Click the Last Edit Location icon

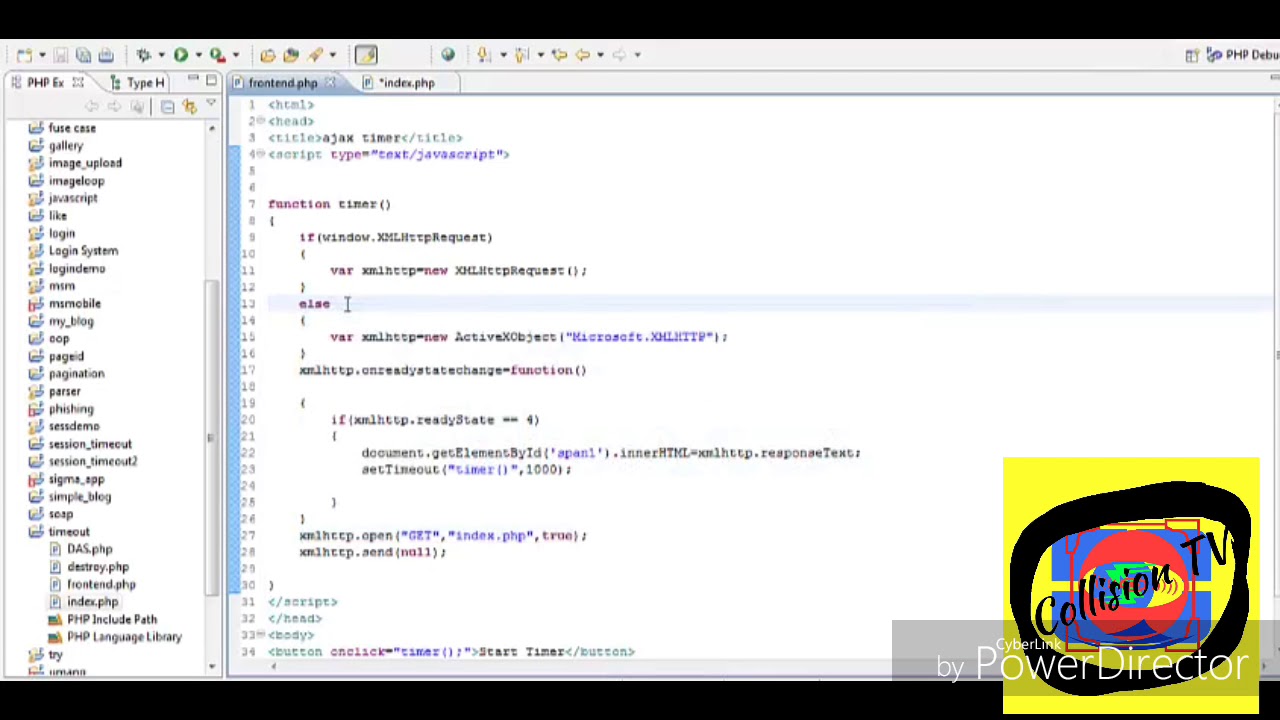click(x=559, y=55)
